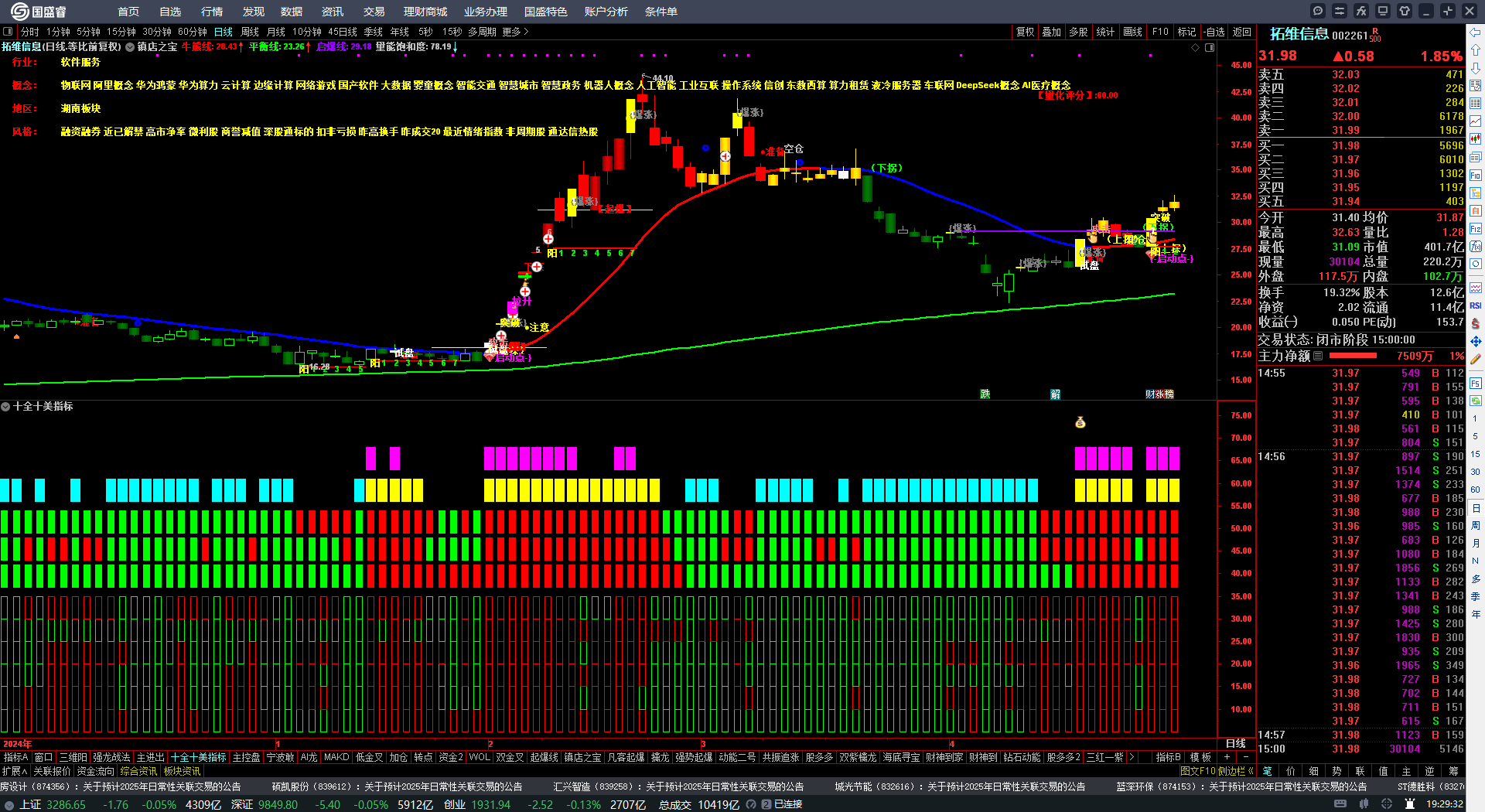
Task: Open the f(x) formula sidebar icon
Action: (x=1476, y=247)
